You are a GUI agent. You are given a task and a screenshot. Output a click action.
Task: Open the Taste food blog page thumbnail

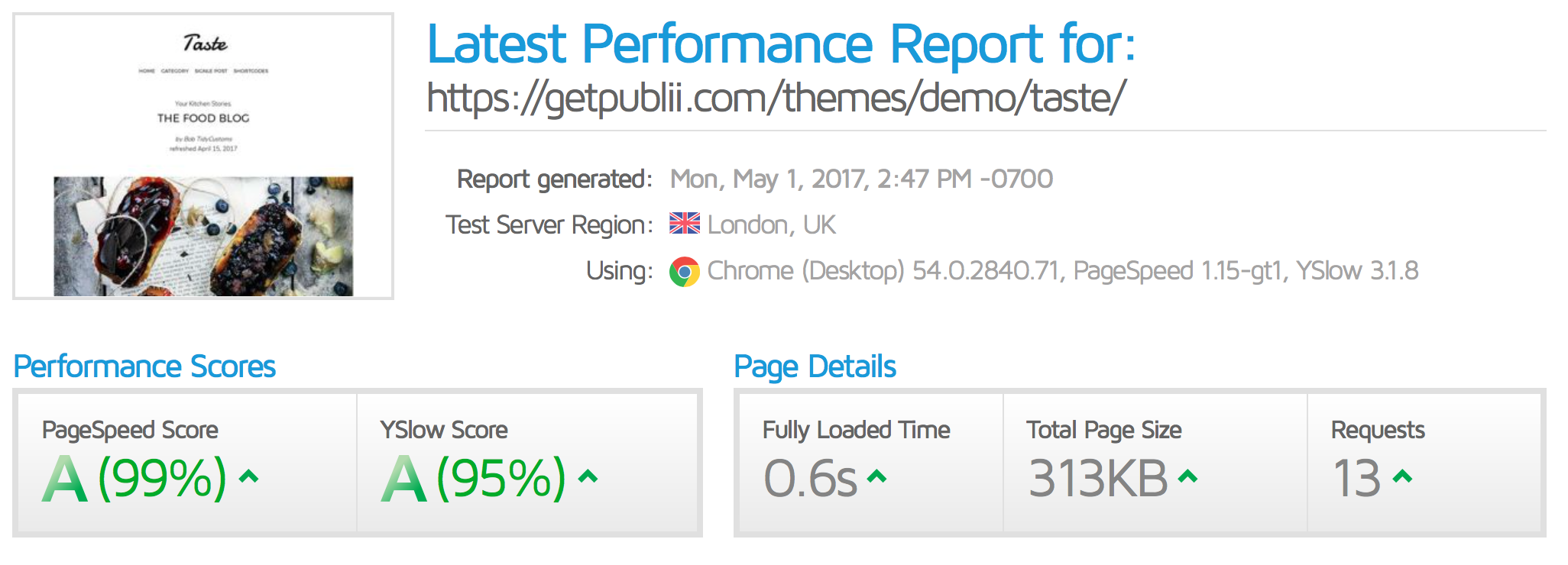pos(203,157)
